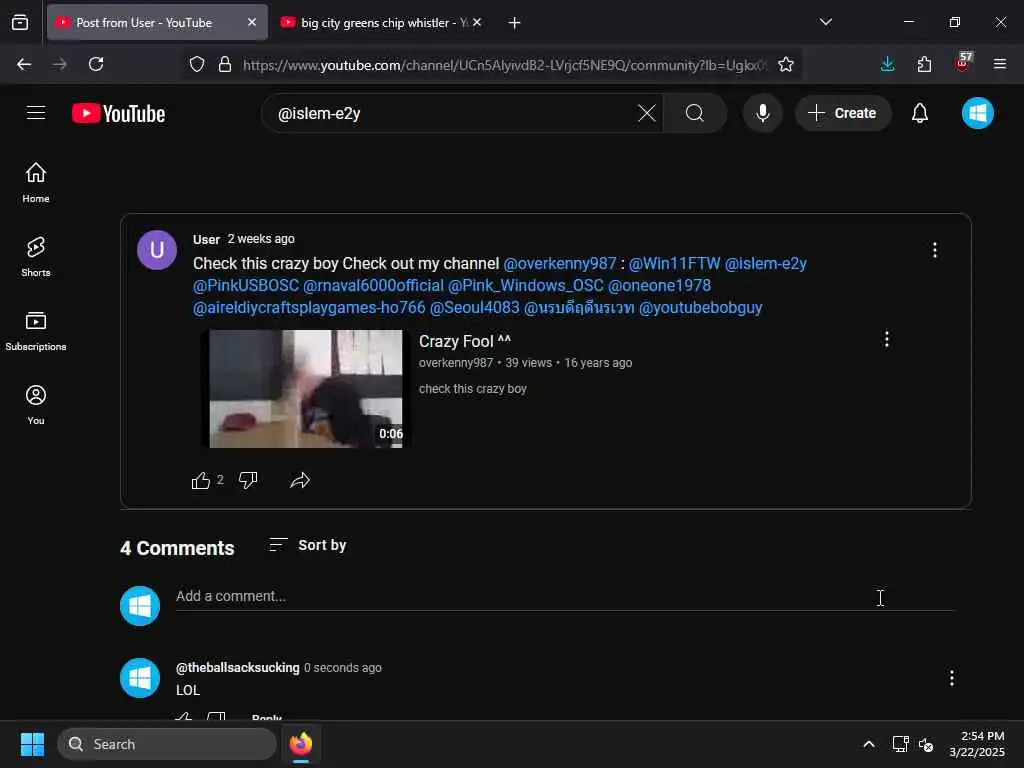Open the You section in sidebar
Image resolution: width=1024 pixels, height=768 pixels.
point(36,405)
